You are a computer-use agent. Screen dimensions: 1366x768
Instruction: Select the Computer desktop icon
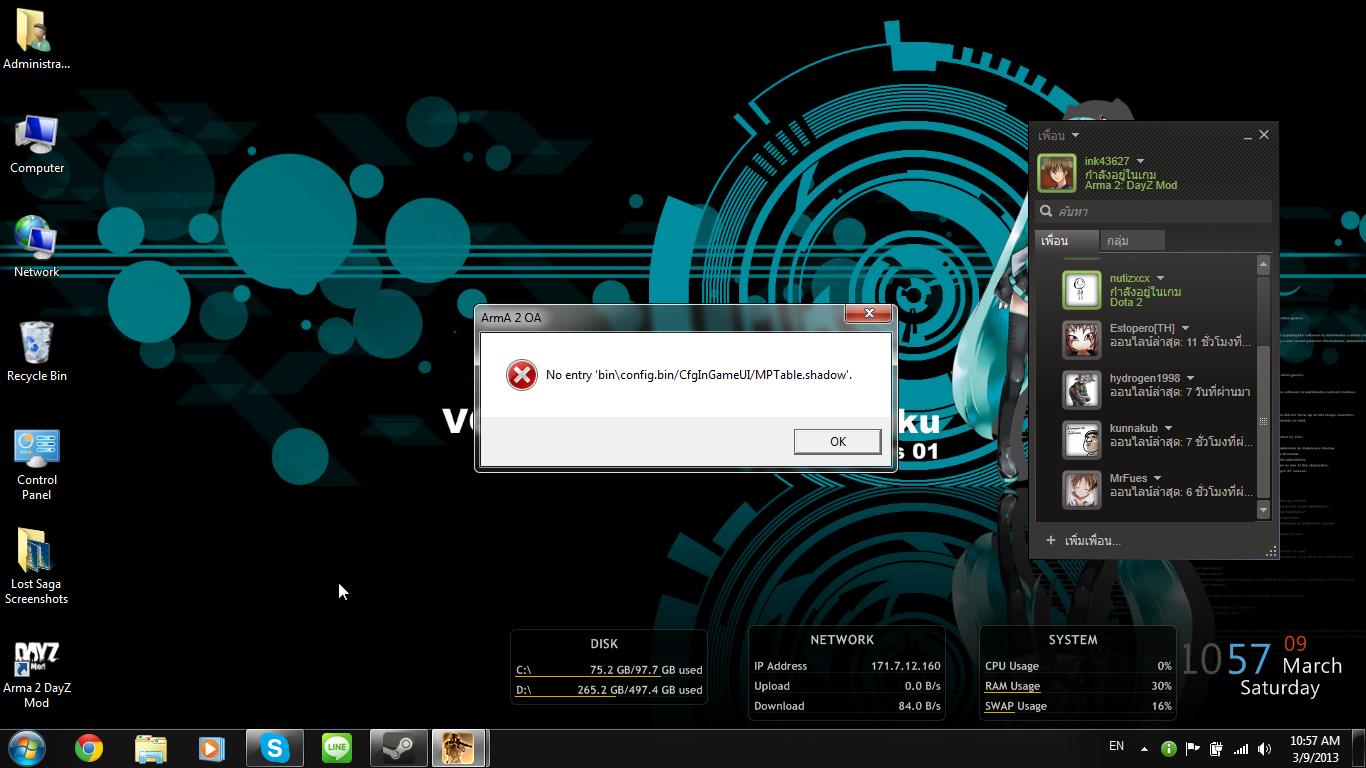pos(37,144)
